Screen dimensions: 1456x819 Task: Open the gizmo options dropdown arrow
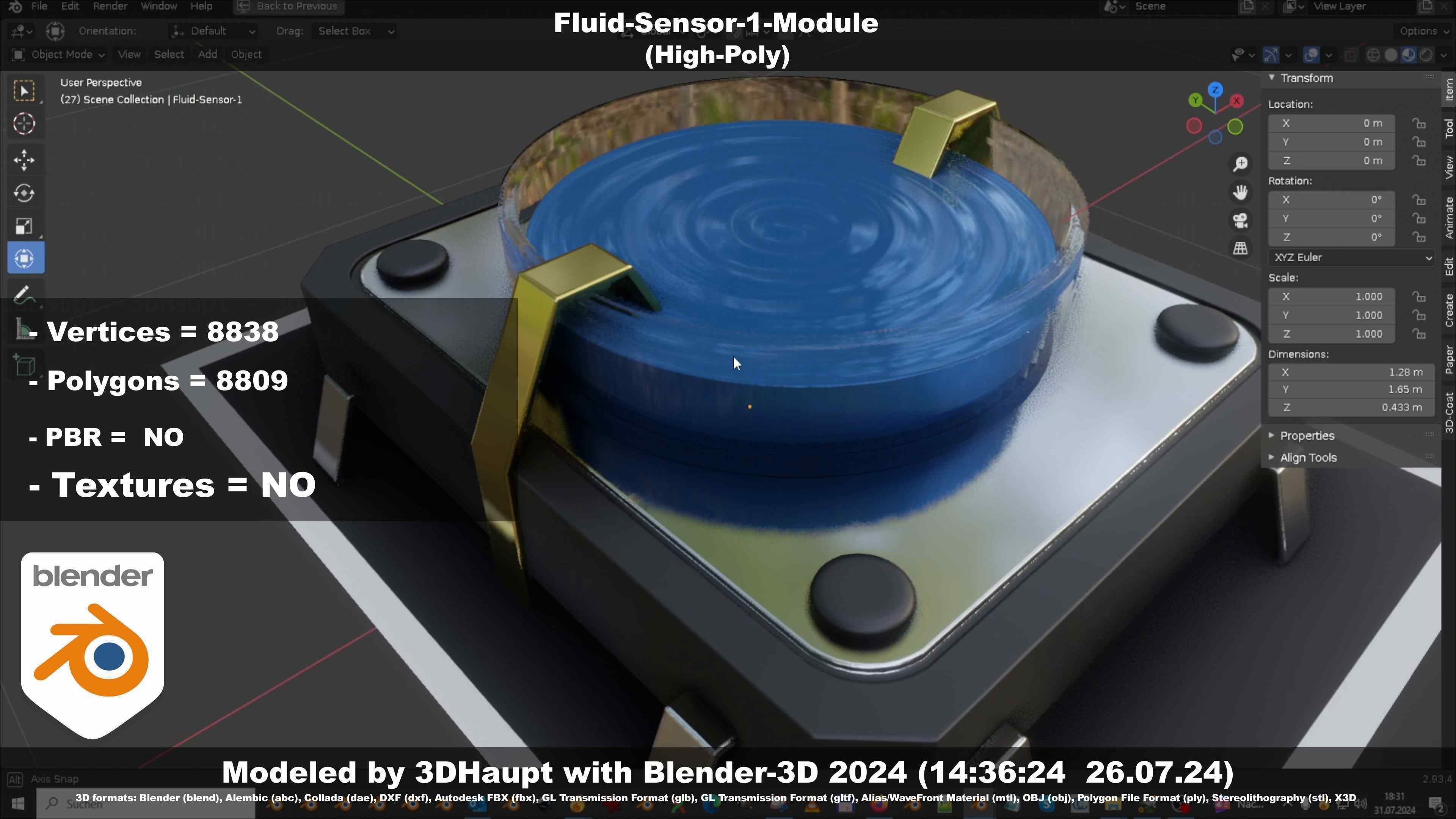(x=1288, y=55)
